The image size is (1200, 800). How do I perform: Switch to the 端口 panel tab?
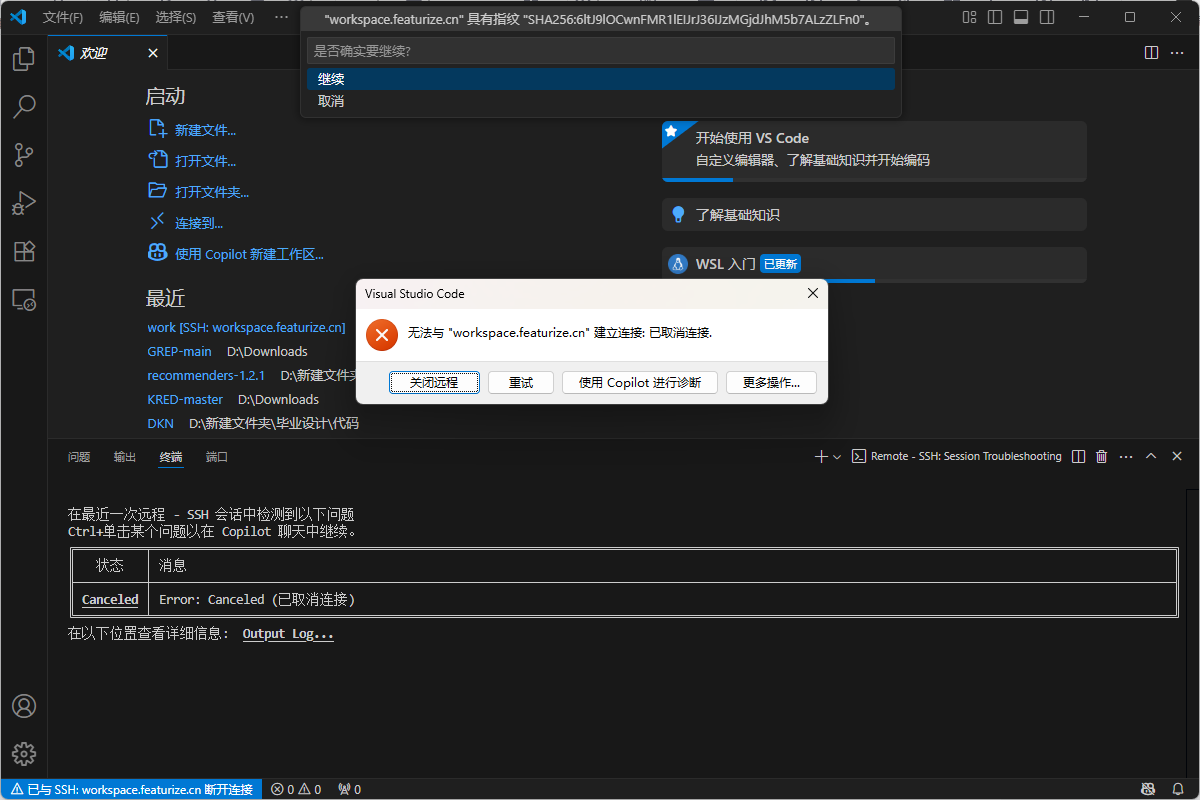(217, 457)
